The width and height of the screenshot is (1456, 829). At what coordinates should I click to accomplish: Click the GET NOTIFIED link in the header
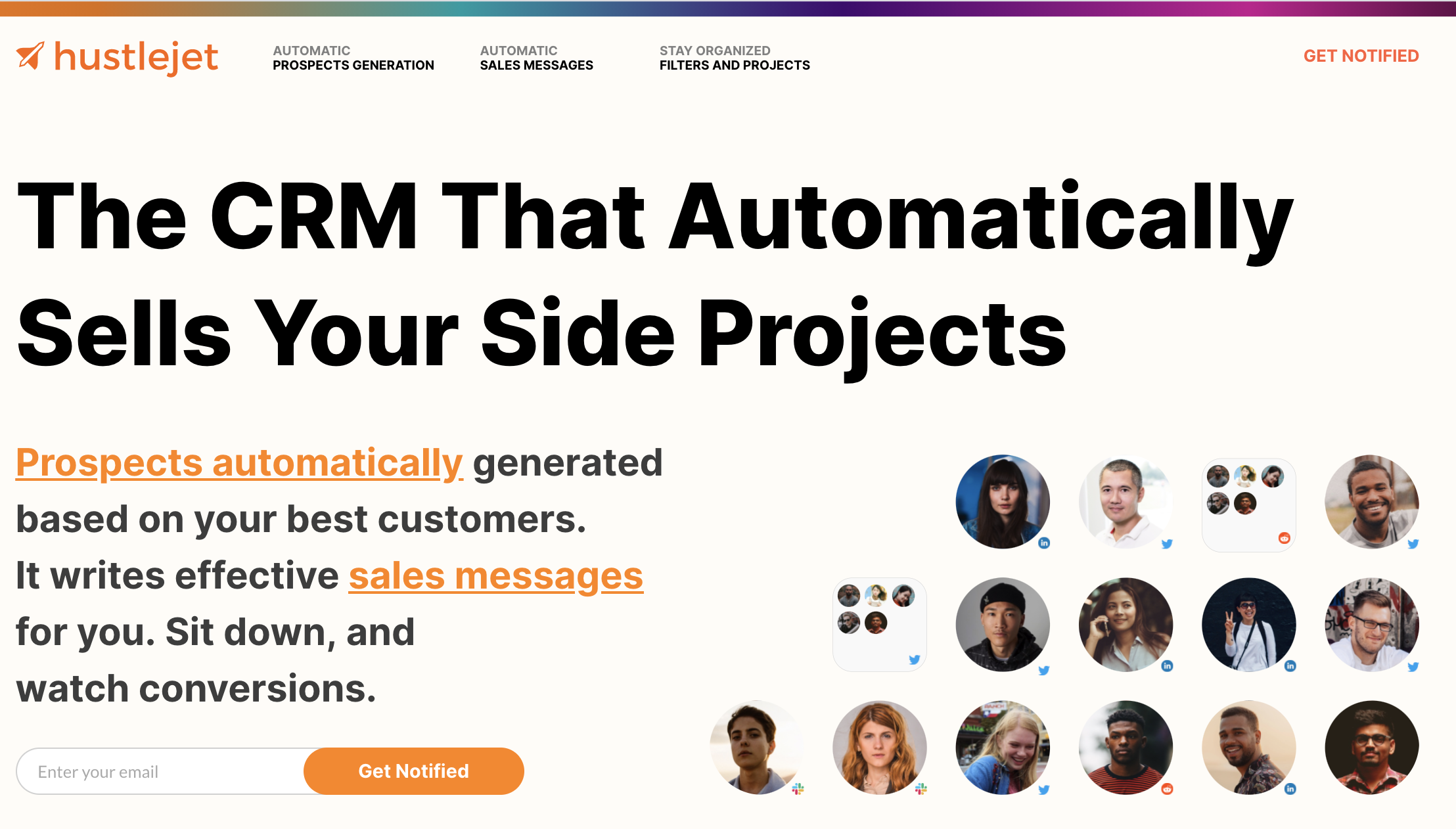pyautogui.click(x=1361, y=56)
